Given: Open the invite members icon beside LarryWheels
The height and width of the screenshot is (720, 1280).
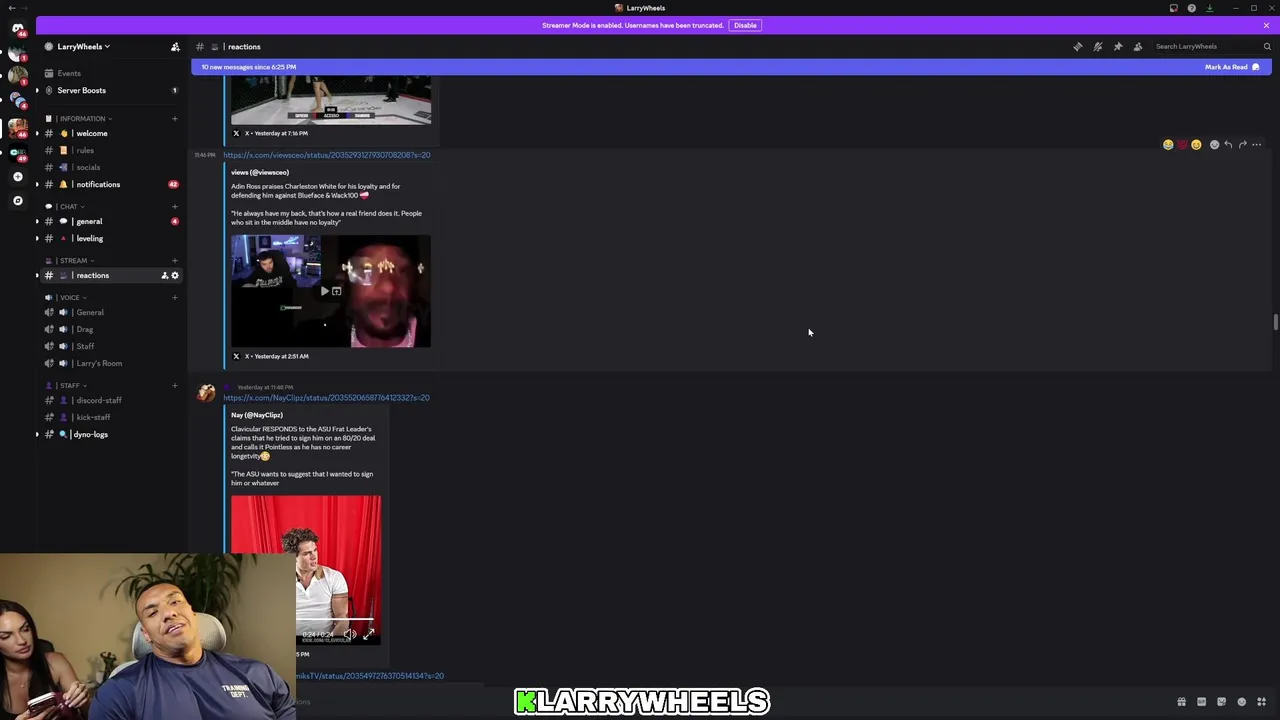Looking at the screenshot, I should [x=175, y=47].
